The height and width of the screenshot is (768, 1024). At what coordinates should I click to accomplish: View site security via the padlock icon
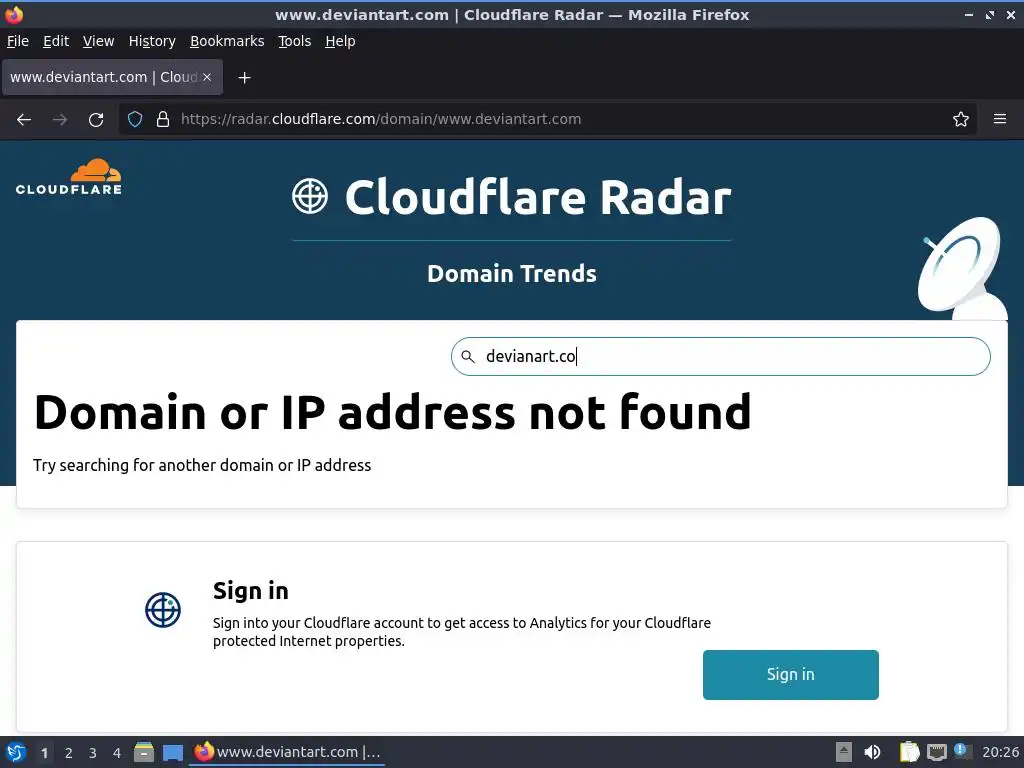click(x=163, y=120)
